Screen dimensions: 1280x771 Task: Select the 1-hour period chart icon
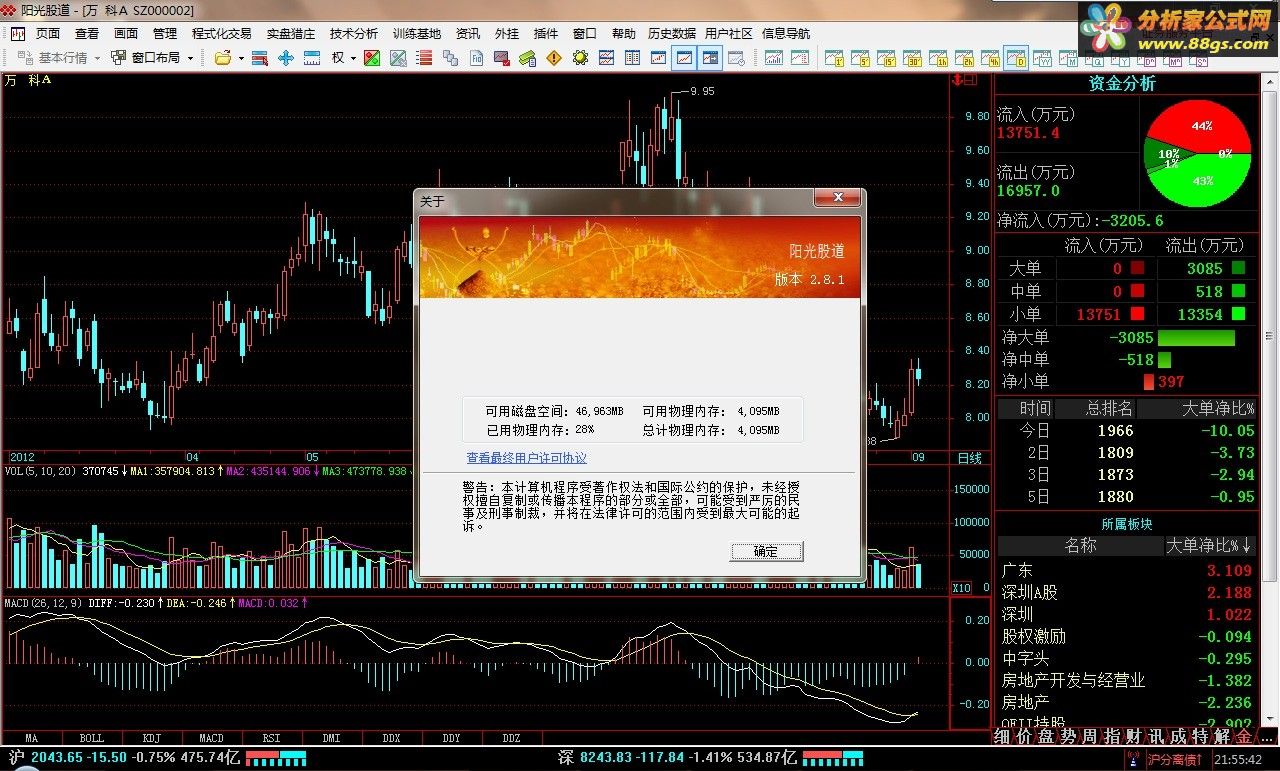(x=938, y=58)
